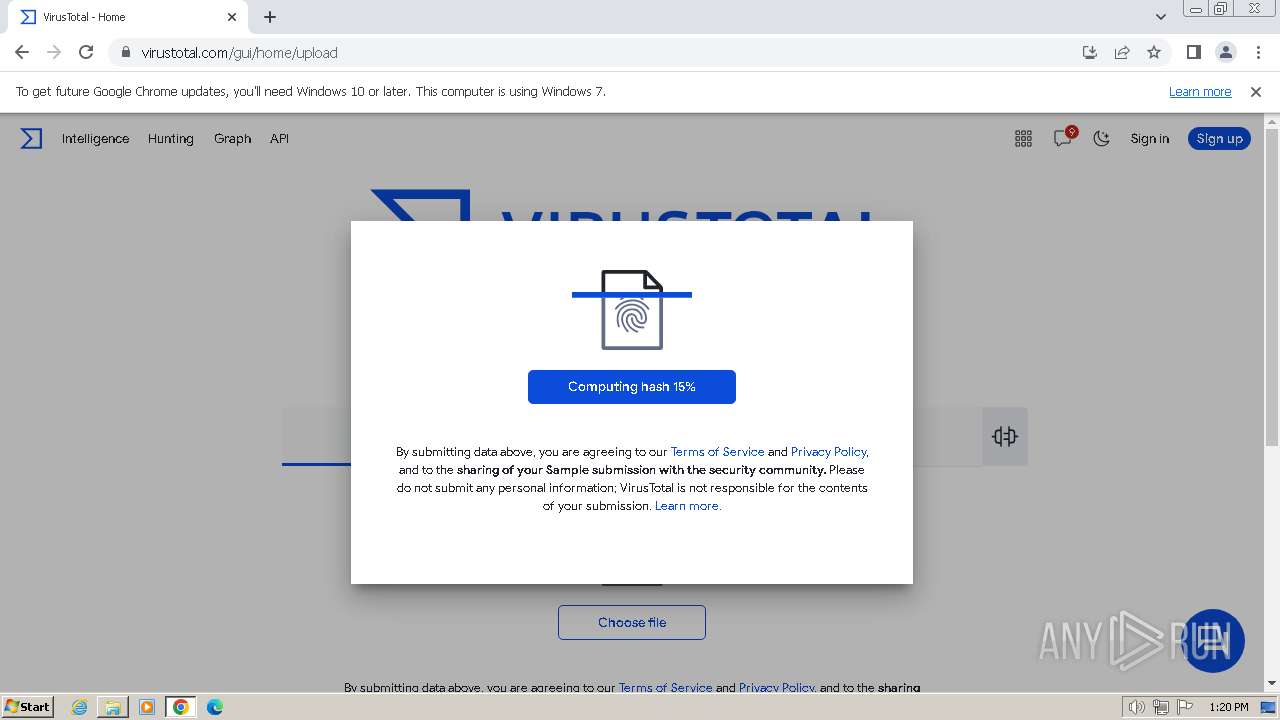Open bottom Terms of Service link

[x=665, y=688]
